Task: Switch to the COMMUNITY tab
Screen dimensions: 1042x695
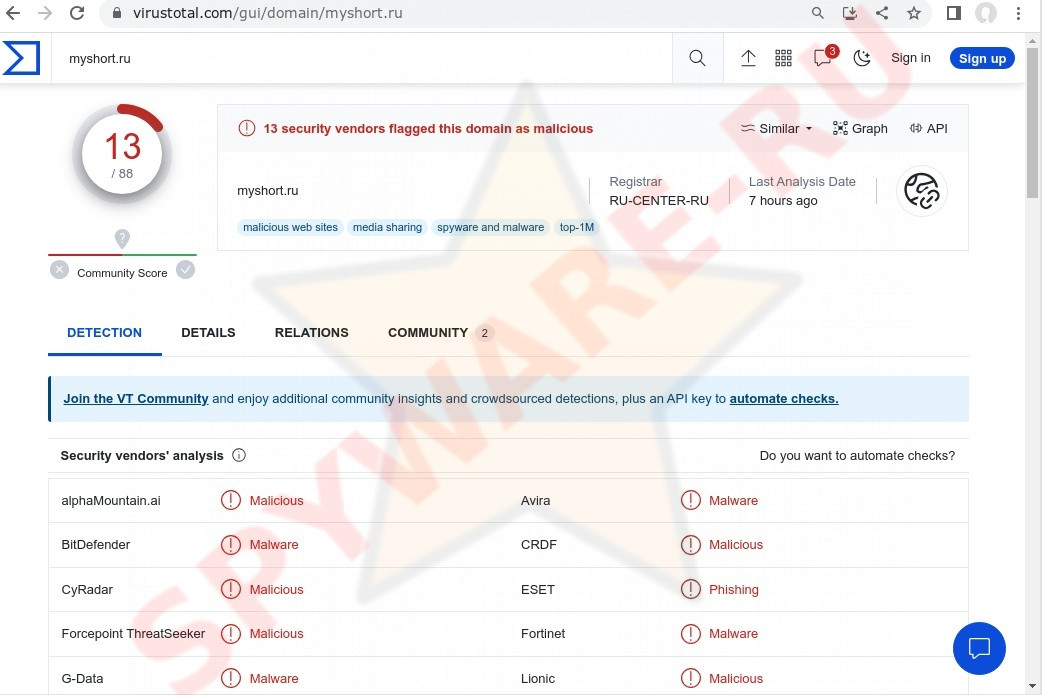Action: click(440, 333)
